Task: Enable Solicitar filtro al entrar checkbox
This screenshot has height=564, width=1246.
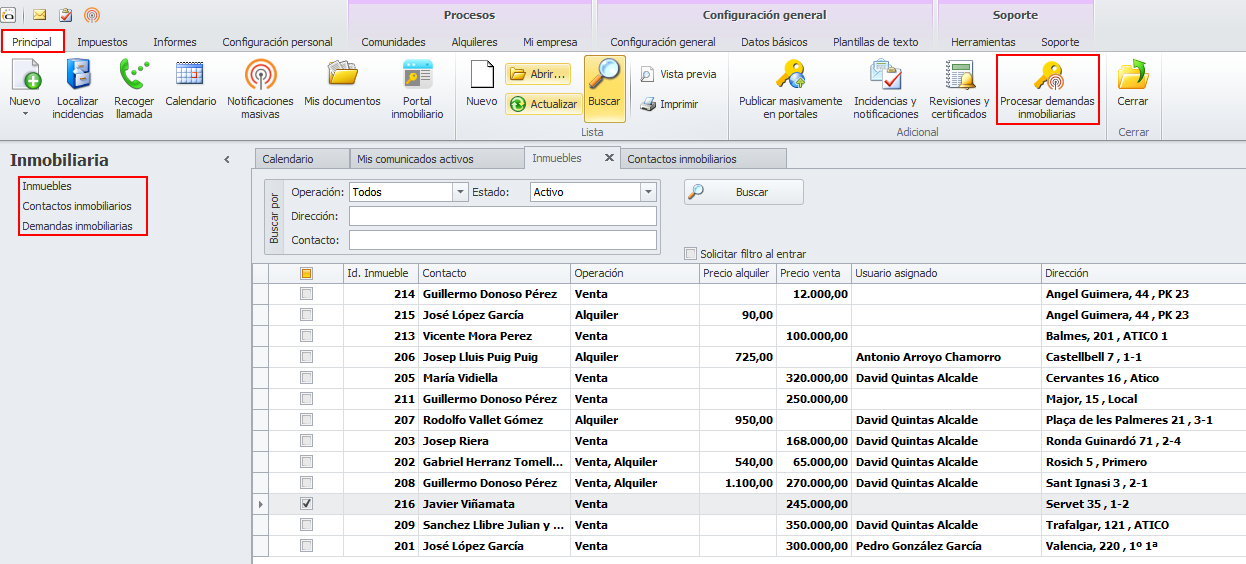Action: click(x=690, y=254)
